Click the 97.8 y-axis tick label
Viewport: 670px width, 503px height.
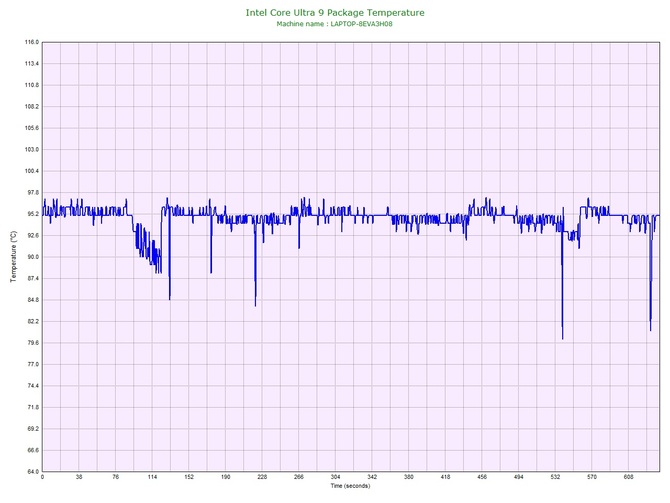click(33, 193)
